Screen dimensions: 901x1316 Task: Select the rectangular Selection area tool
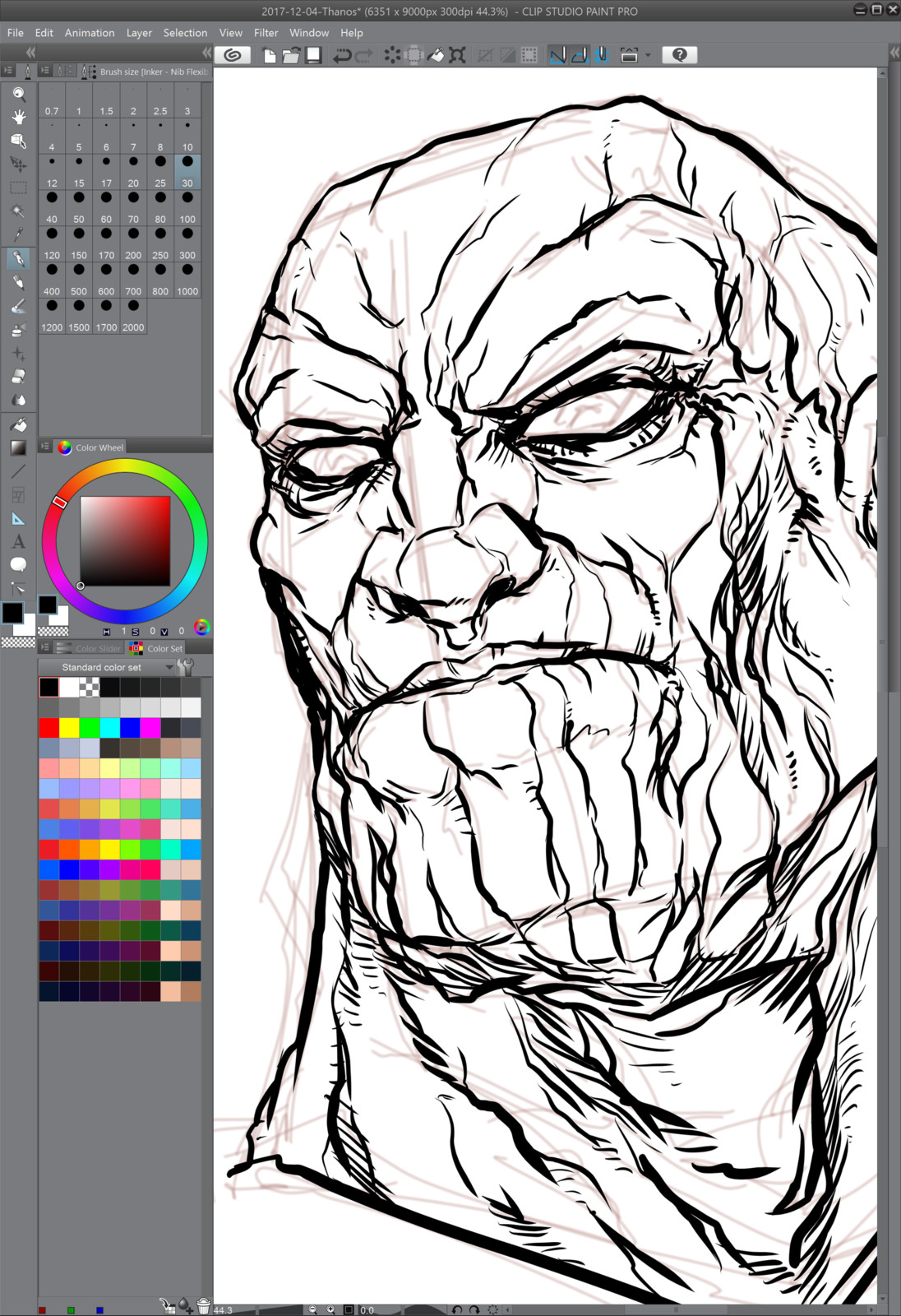[x=18, y=188]
